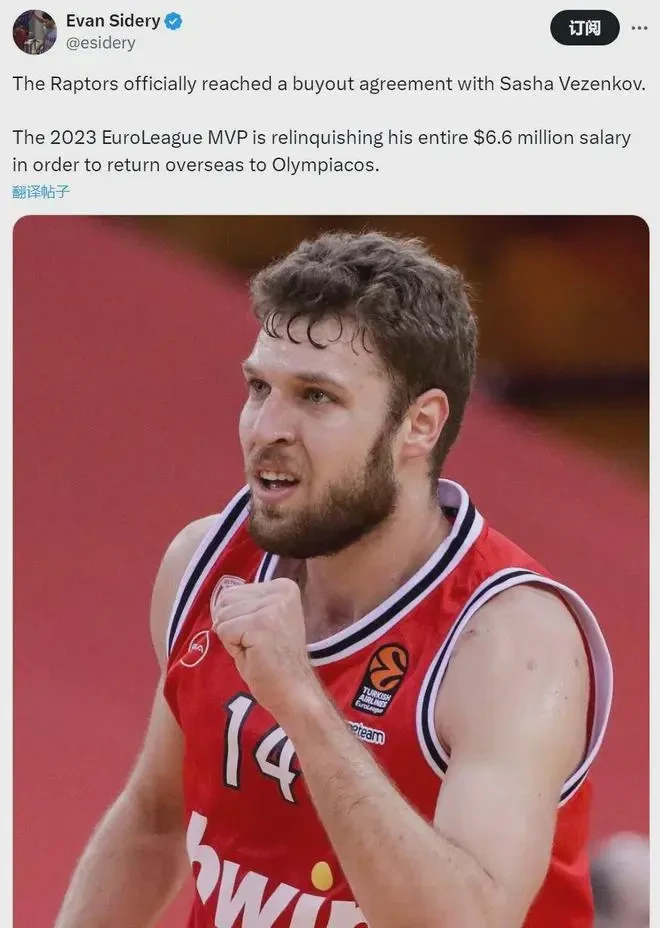Click the Olympiacos crest on the jersey
Image resolution: width=660 pixels, height=928 pixels.
227,589
